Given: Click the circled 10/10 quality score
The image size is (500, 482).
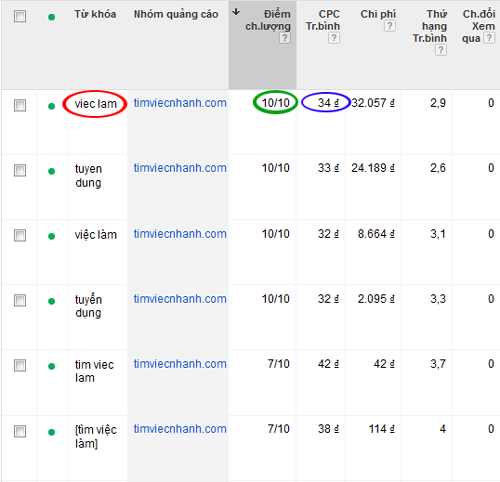Looking at the screenshot, I should click(x=275, y=103).
